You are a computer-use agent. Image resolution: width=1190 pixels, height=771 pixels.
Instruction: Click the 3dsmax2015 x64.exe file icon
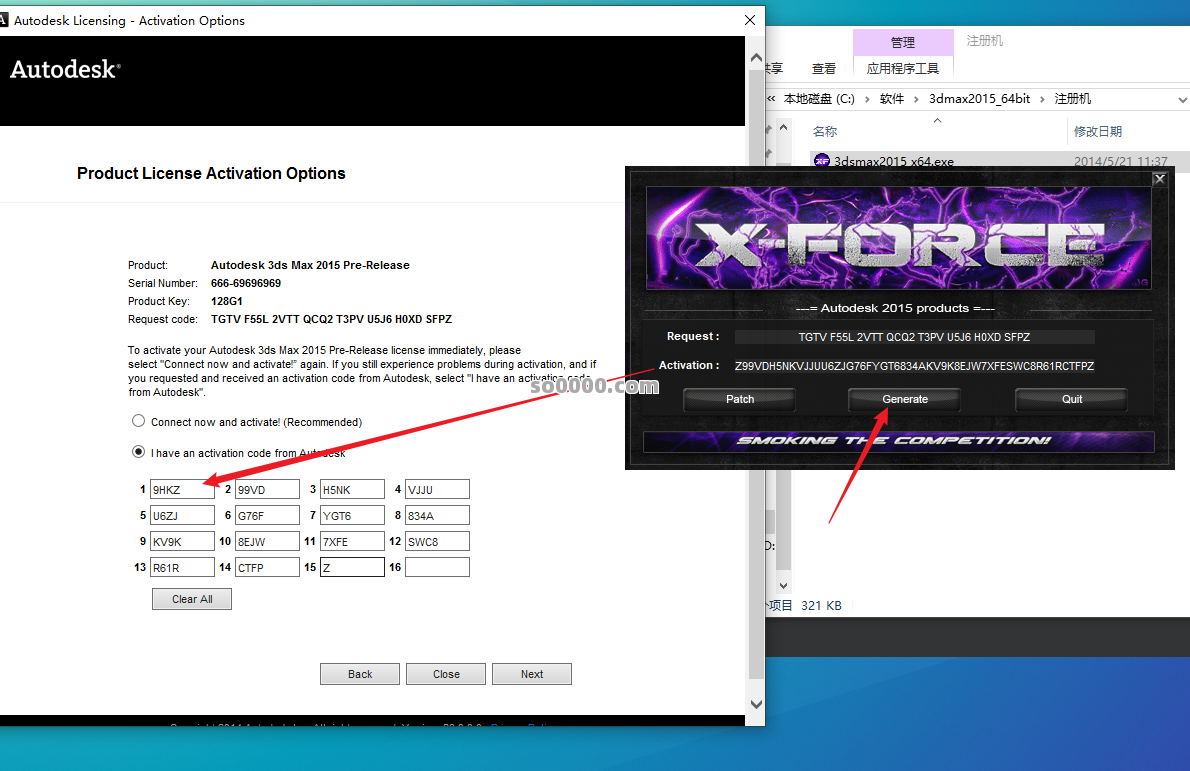pos(822,161)
